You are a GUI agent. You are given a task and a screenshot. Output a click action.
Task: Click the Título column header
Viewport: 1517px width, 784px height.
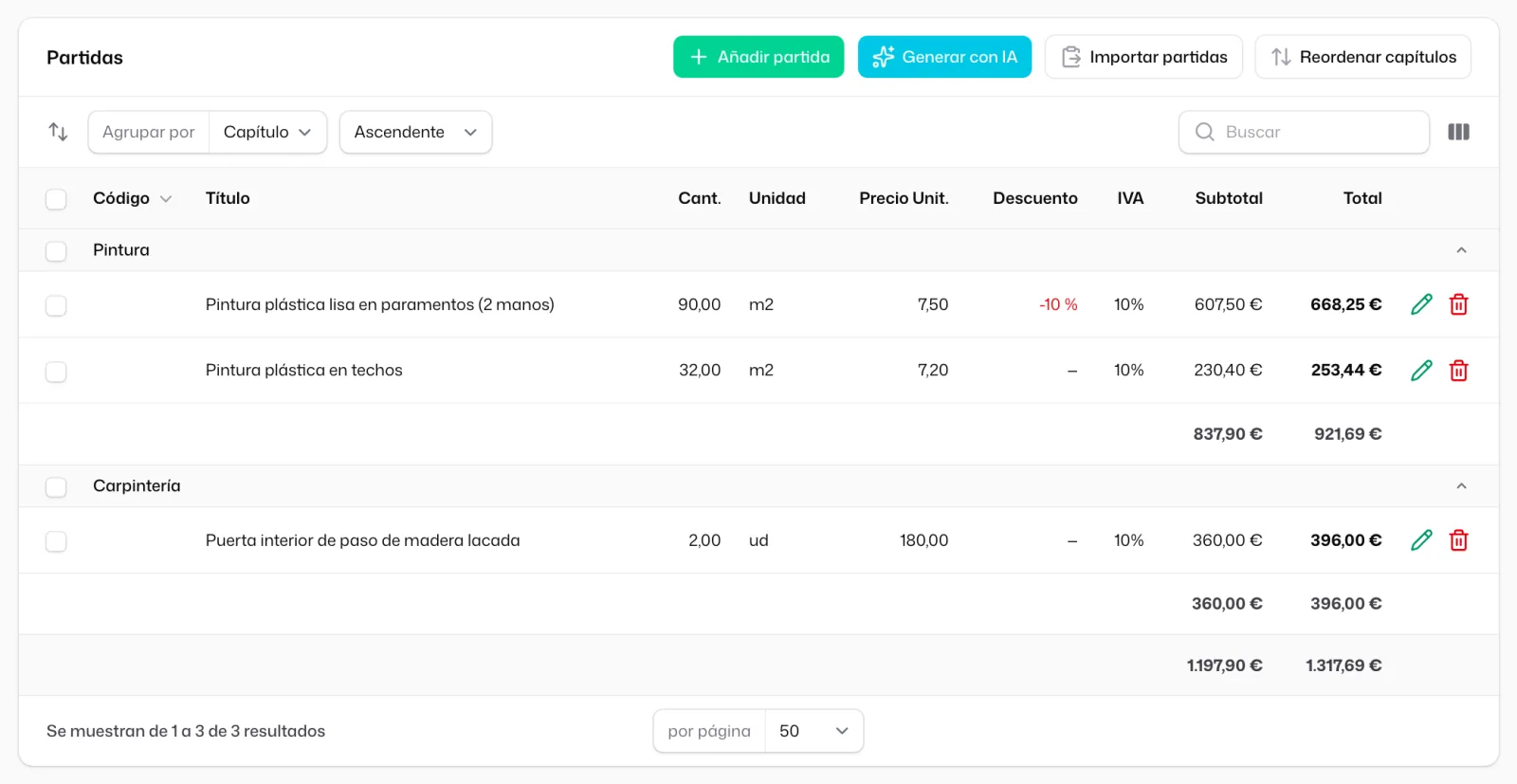point(228,198)
